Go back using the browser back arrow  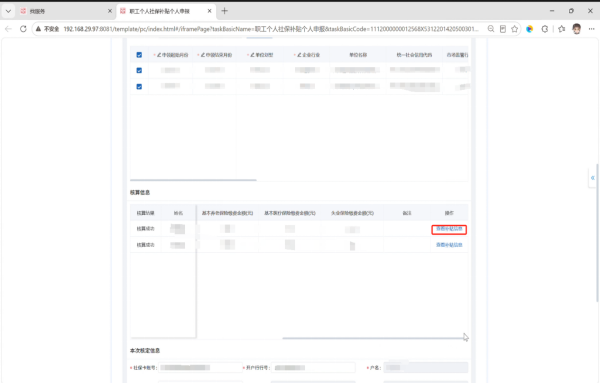(8, 29)
